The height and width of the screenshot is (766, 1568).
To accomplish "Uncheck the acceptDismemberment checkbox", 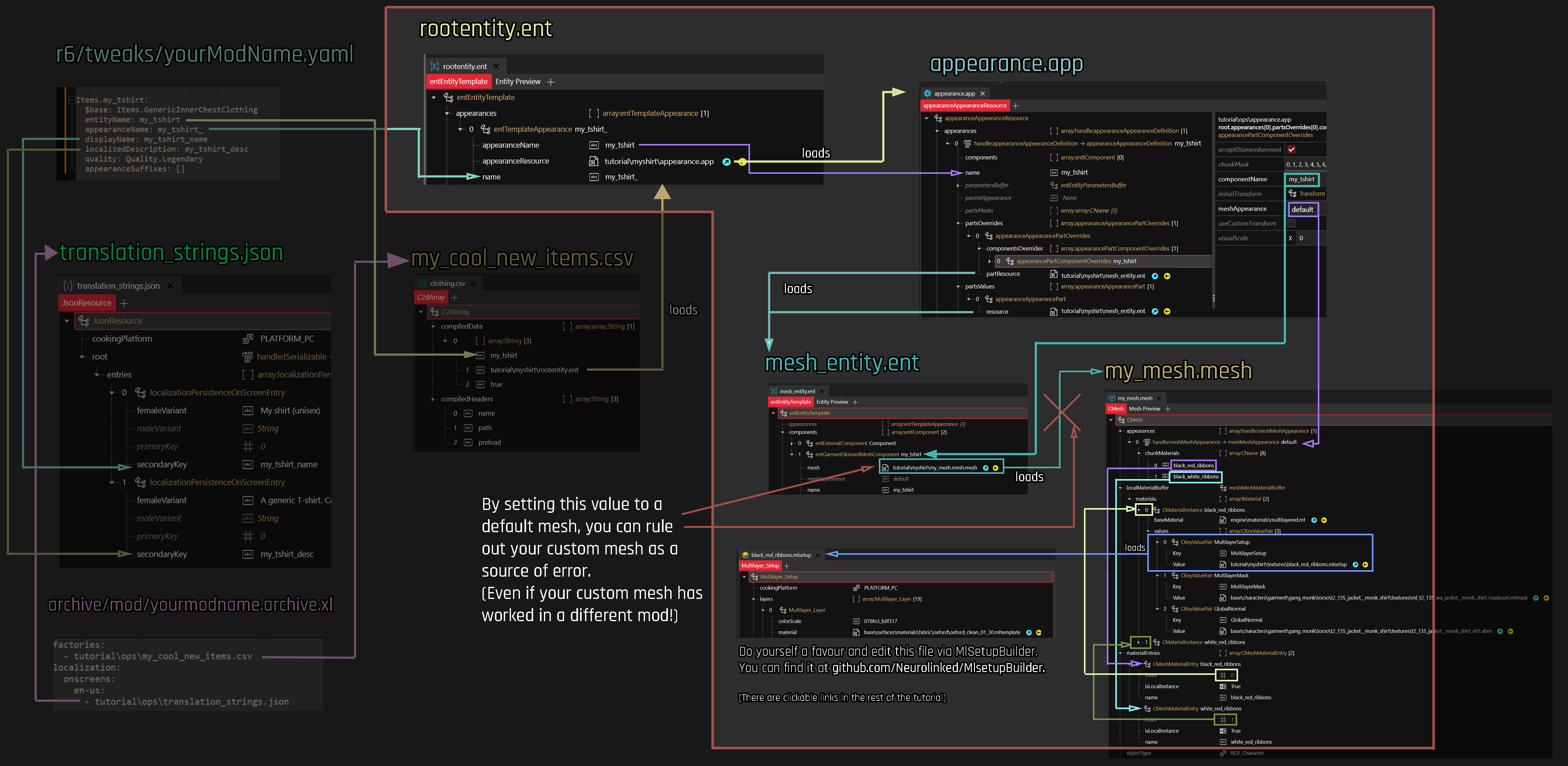I will pyautogui.click(x=1291, y=150).
